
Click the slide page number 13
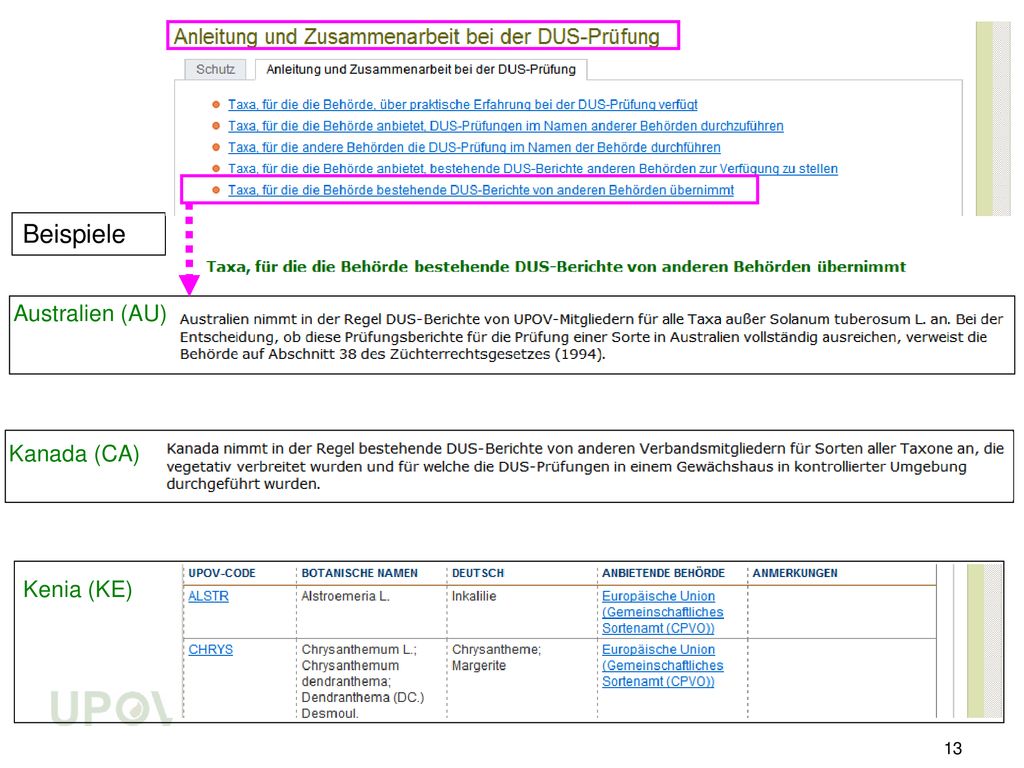pos(953,748)
